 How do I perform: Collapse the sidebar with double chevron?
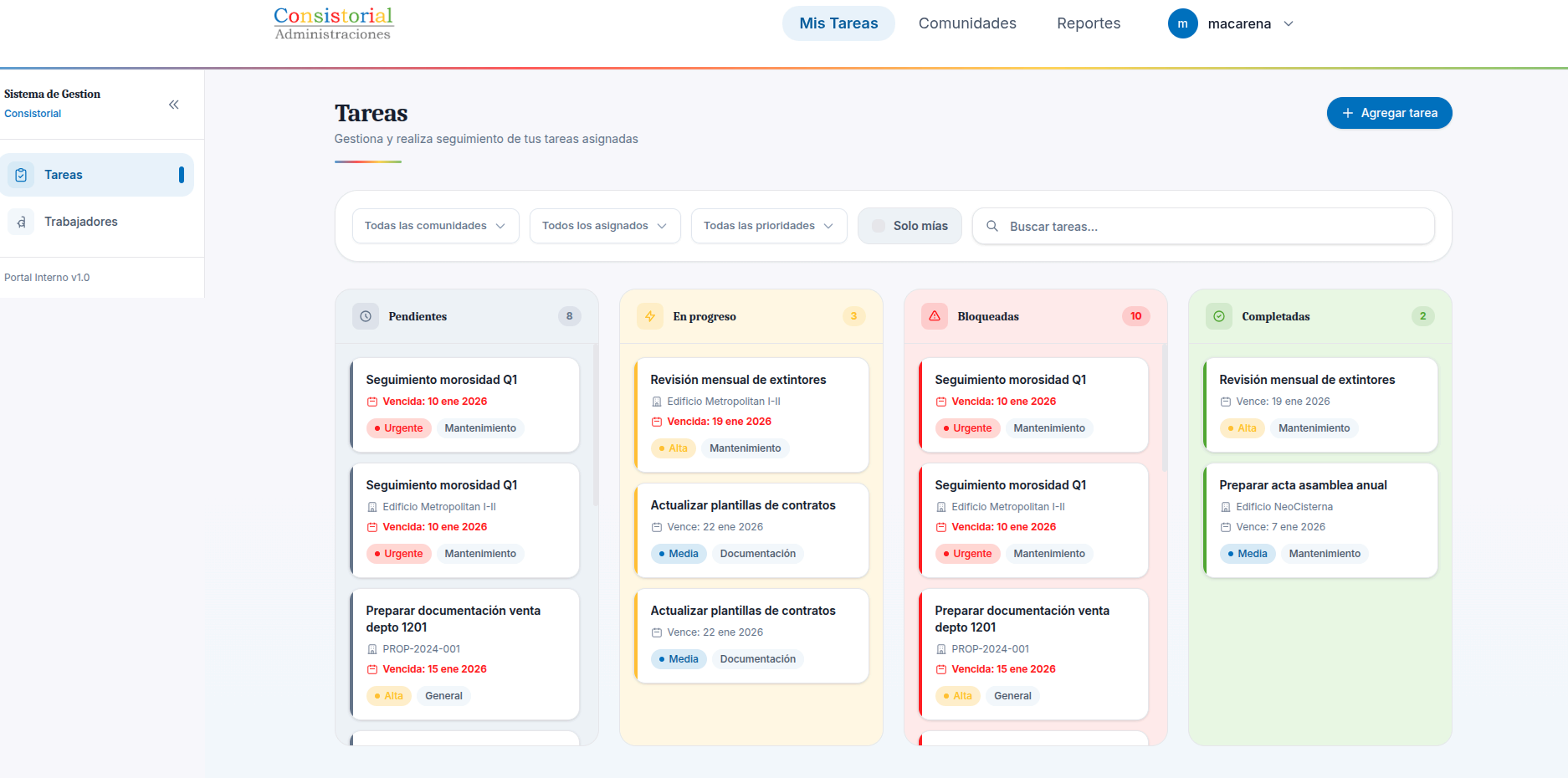[x=174, y=105]
